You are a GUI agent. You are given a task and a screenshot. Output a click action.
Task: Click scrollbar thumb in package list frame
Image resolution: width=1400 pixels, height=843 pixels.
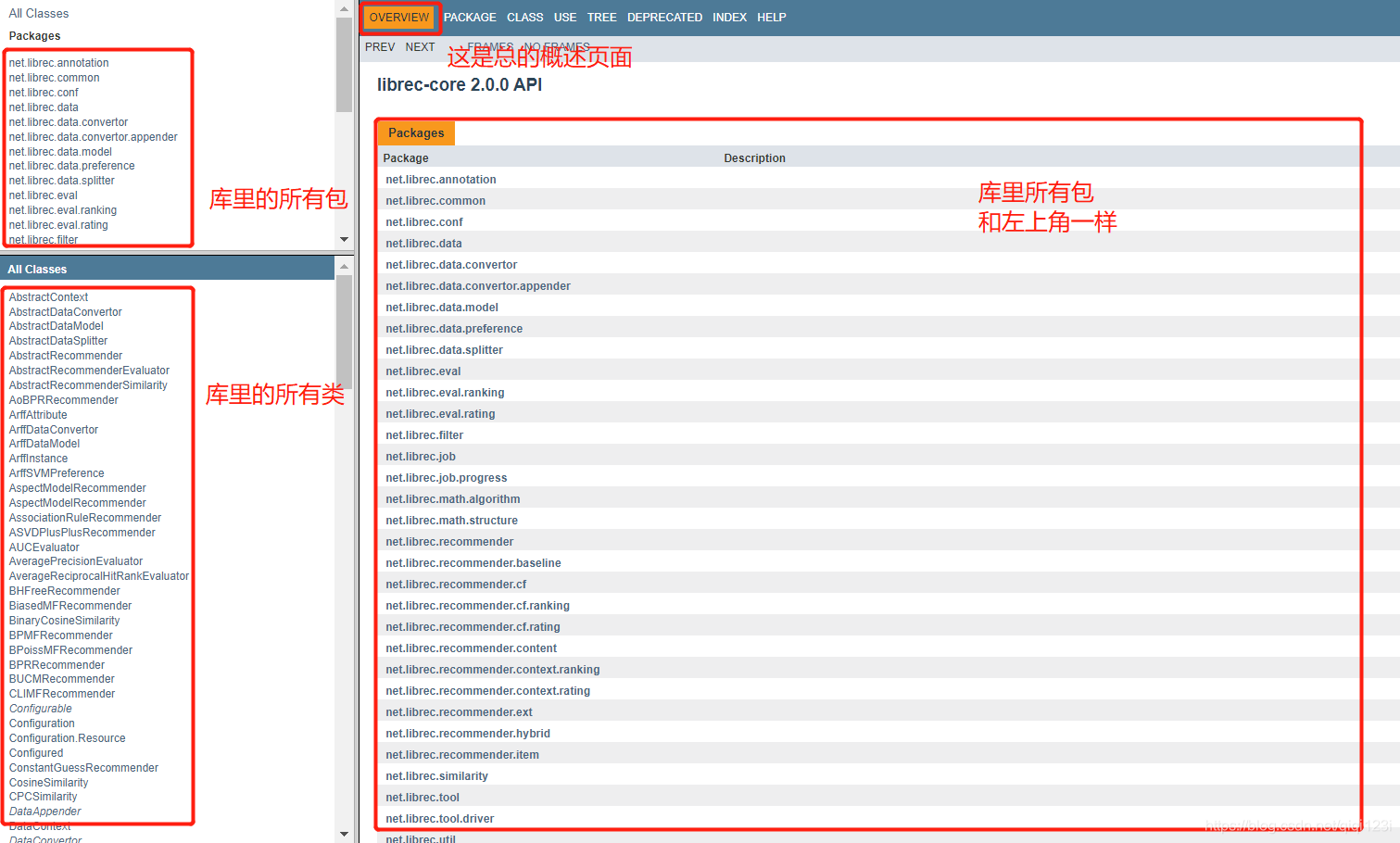coord(344,63)
